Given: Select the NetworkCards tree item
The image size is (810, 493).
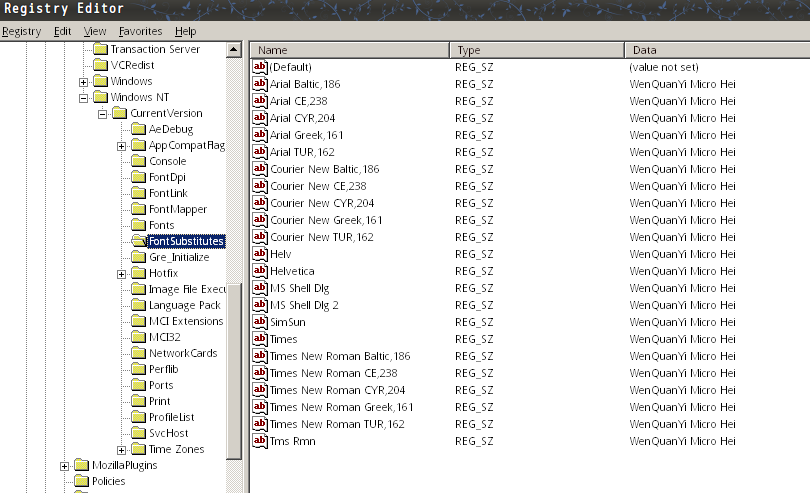Looking at the screenshot, I should click(183, 353).
